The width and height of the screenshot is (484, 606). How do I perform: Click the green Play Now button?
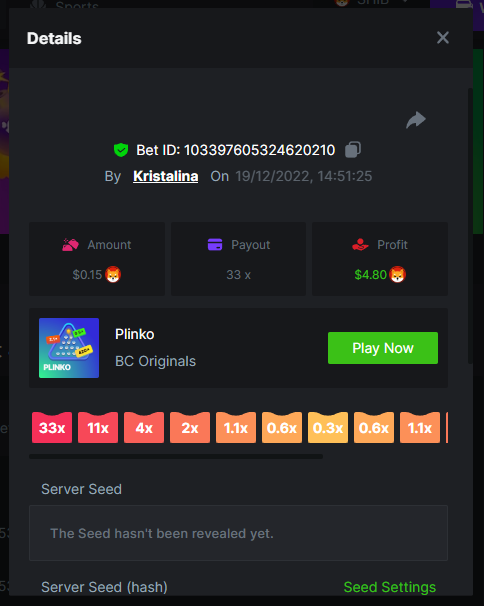point(383,348)
